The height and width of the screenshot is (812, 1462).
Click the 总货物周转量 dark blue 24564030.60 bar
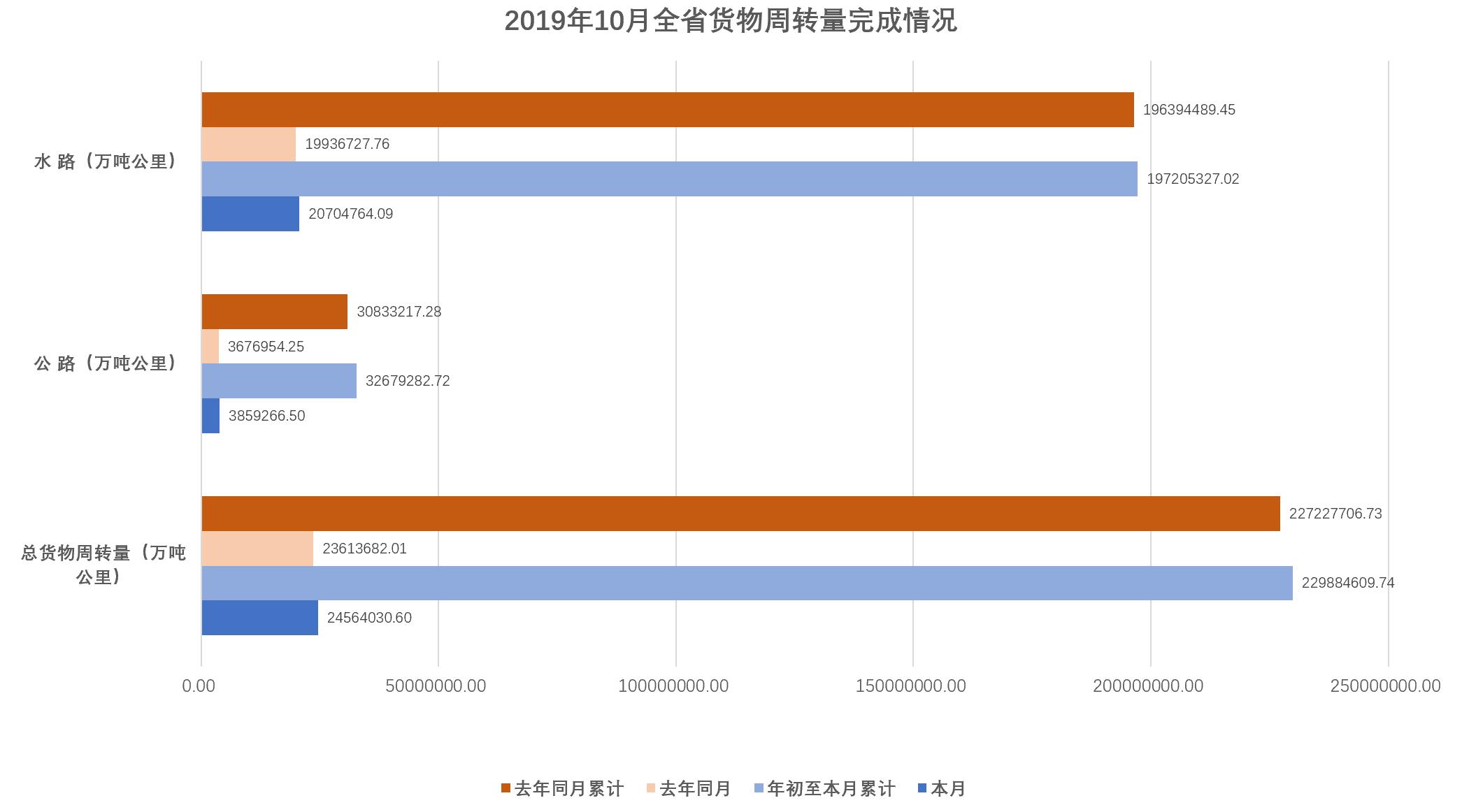click(259, 618)
